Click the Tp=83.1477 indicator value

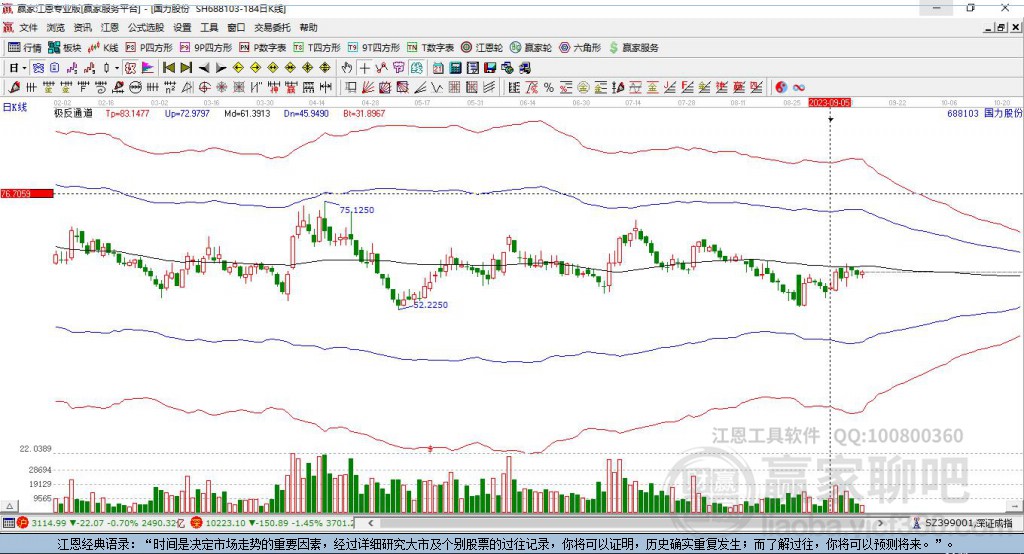point(127,113)
